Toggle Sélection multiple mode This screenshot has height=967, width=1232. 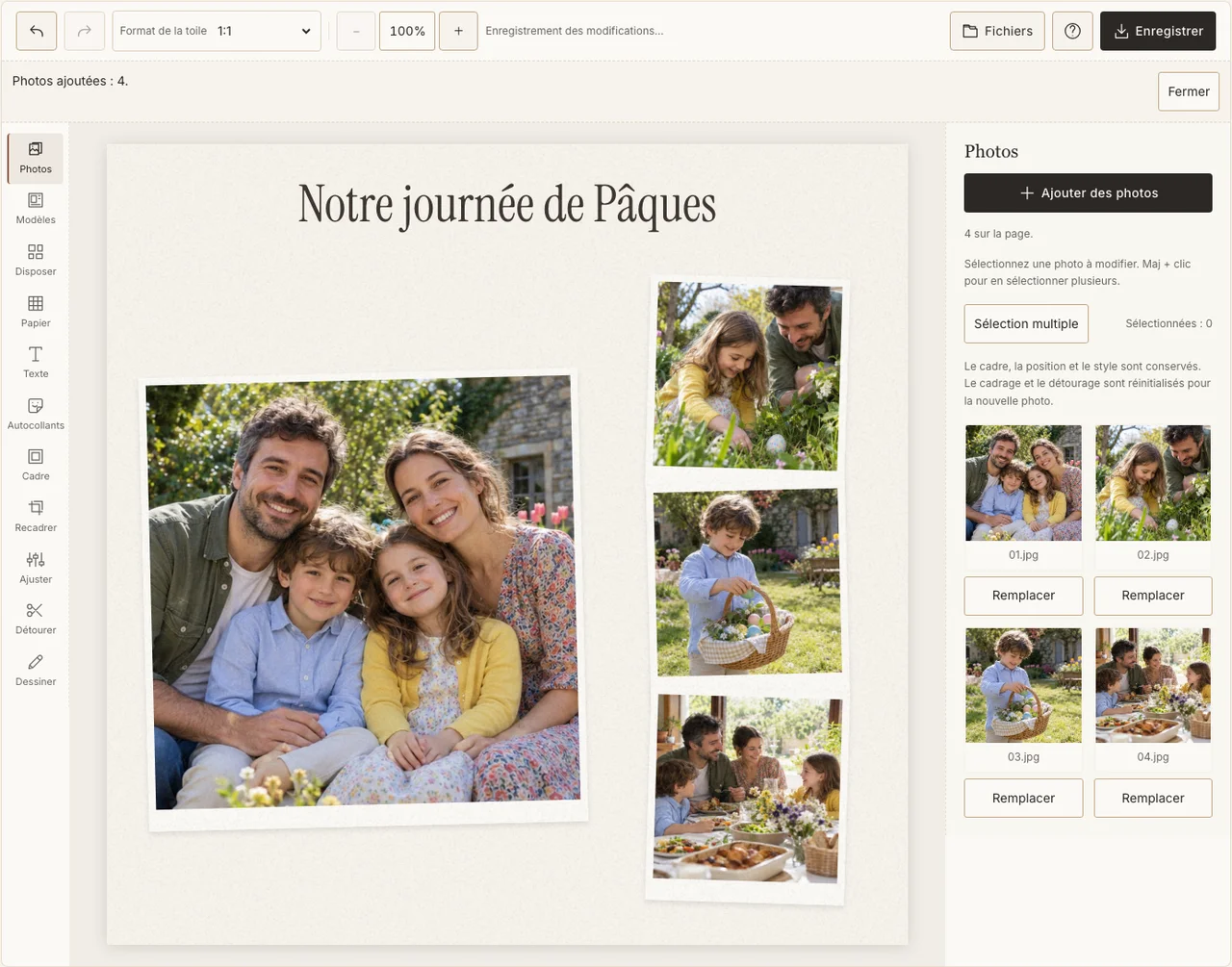click(x=1026, y=323)
